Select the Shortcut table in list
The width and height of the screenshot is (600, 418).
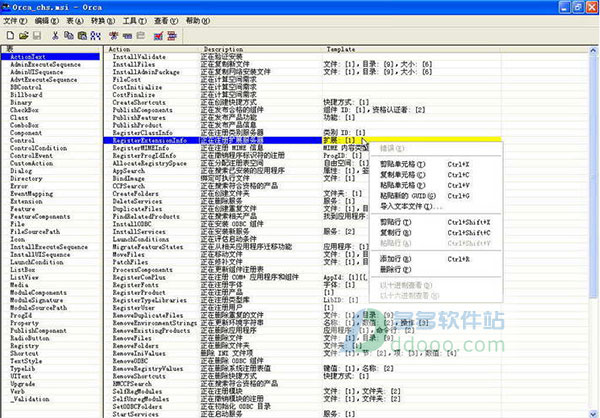[x=24, y=353]
